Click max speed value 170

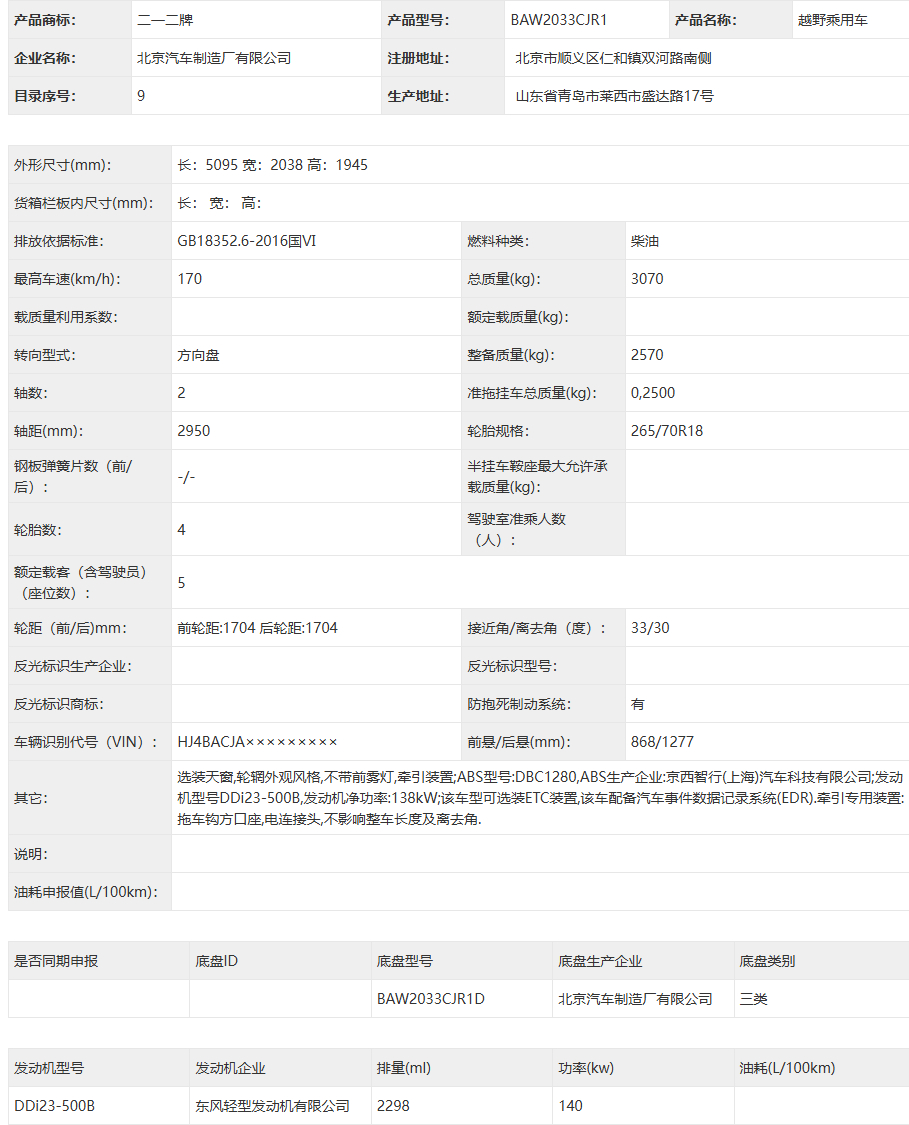(x=189, y=279)
